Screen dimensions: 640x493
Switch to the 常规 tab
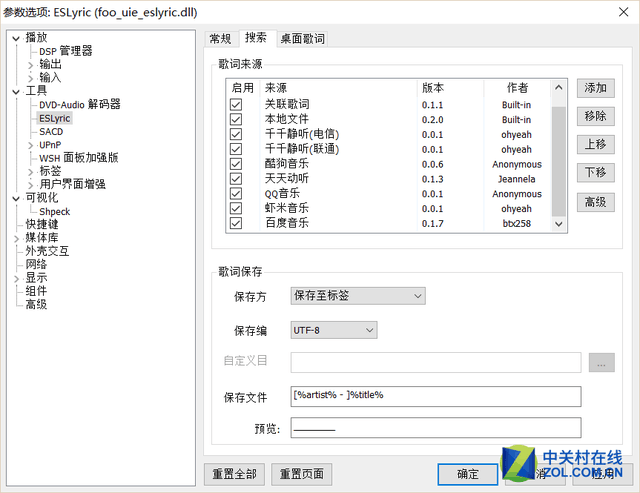point(220,39)
